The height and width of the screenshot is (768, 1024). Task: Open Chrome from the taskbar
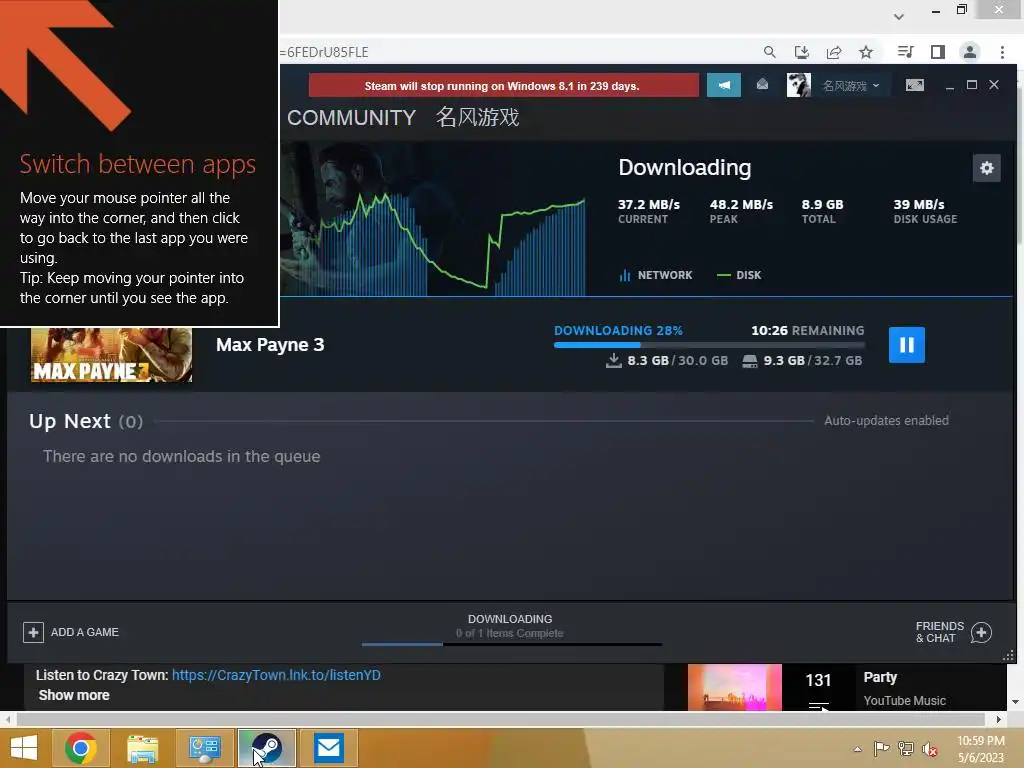(80, 748)
